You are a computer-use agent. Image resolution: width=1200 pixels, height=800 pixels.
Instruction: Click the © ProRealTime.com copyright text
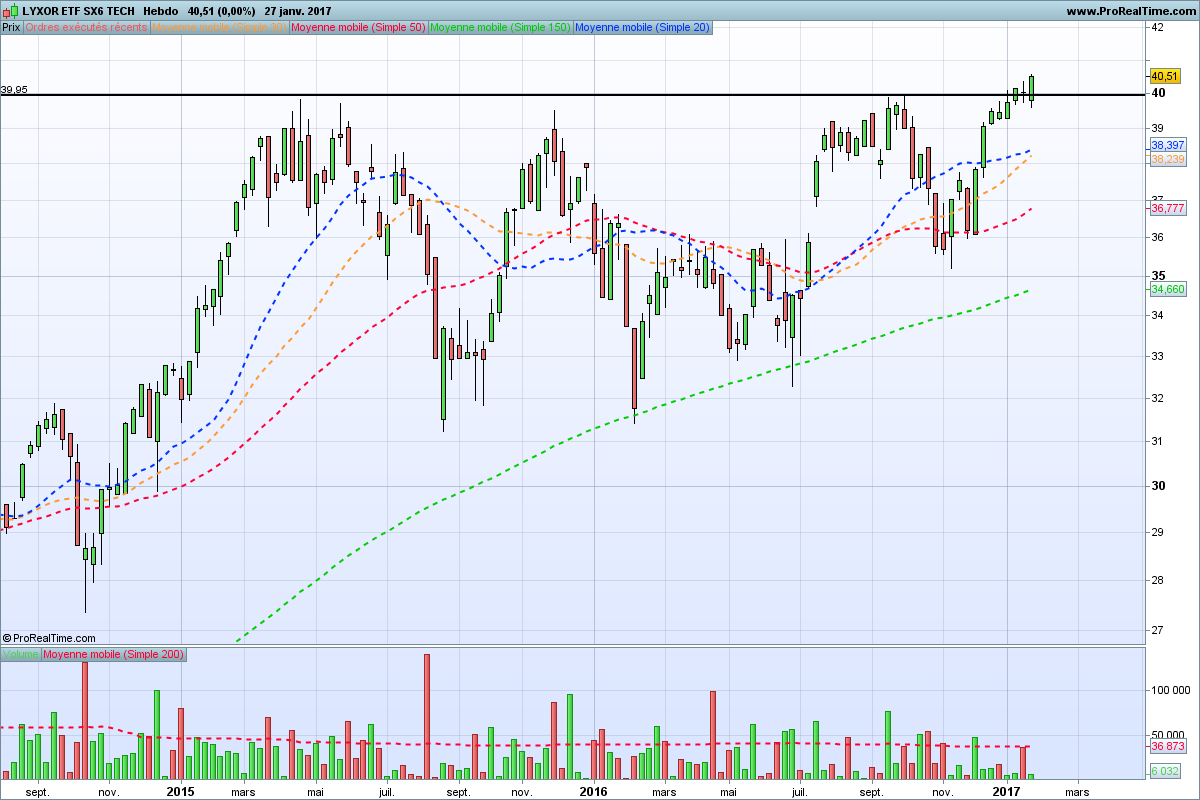[49, 638]
